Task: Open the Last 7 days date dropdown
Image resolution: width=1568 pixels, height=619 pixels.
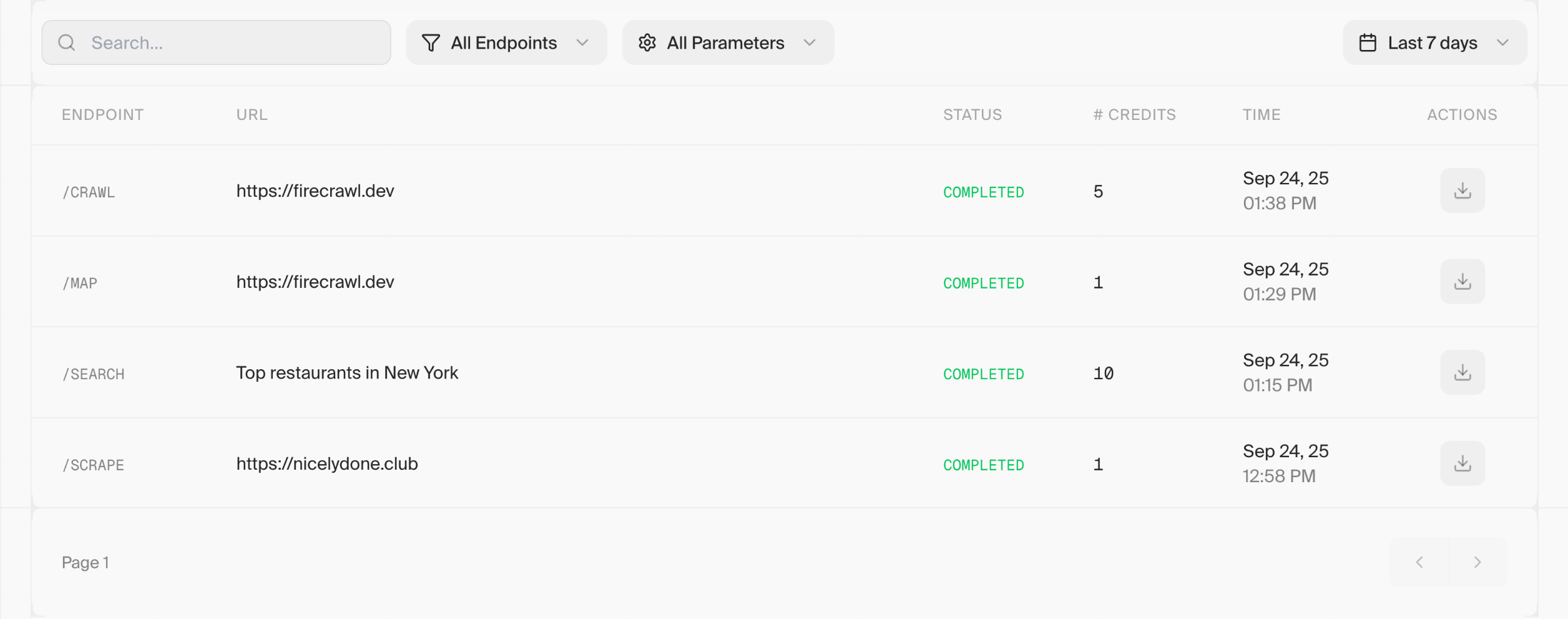Action: click(1434, 42)
